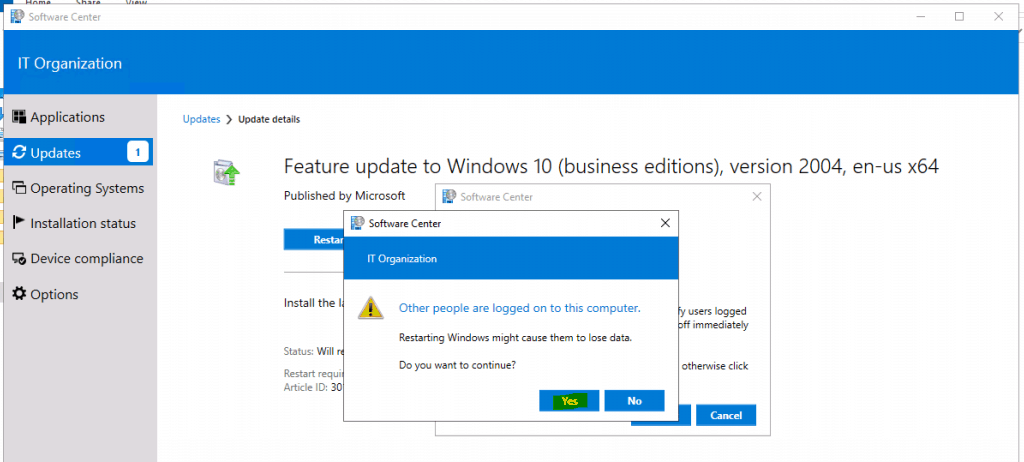Click Software Center icon in main window title
The height and width of the screenshot is (462, 1024).
[18, 17]
